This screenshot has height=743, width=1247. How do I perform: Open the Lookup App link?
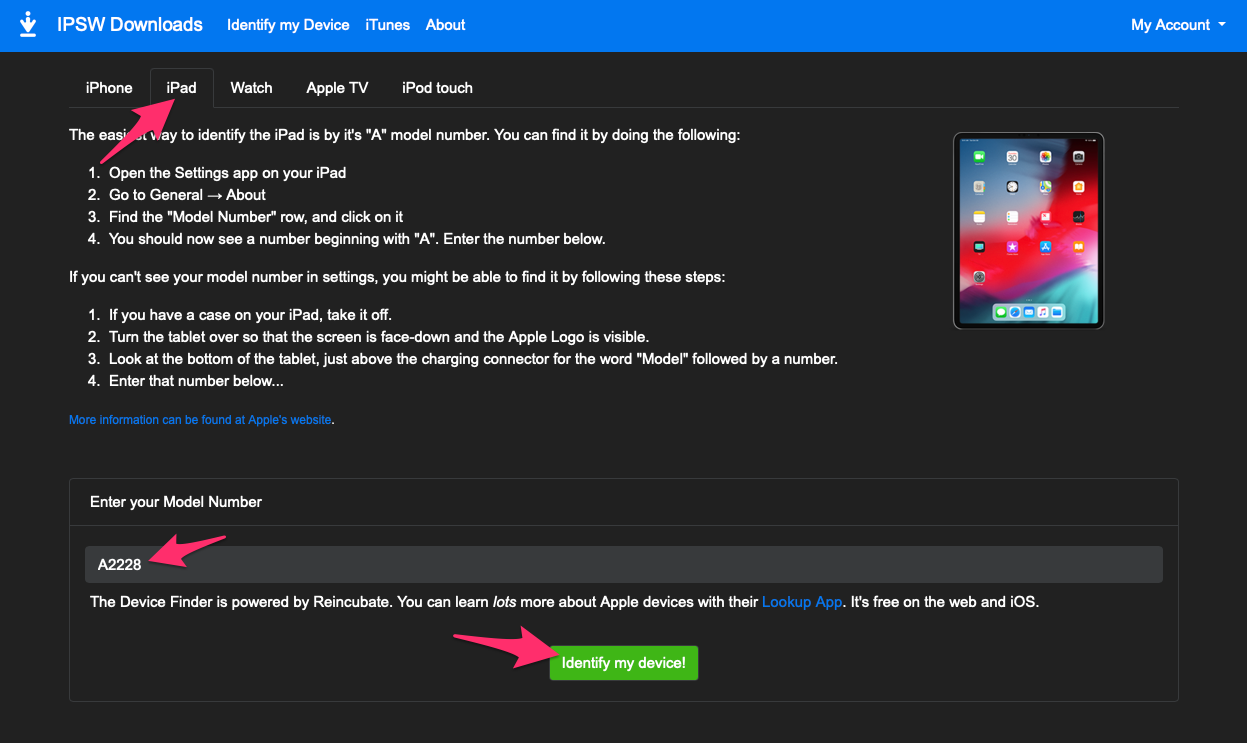coord(802,602)
